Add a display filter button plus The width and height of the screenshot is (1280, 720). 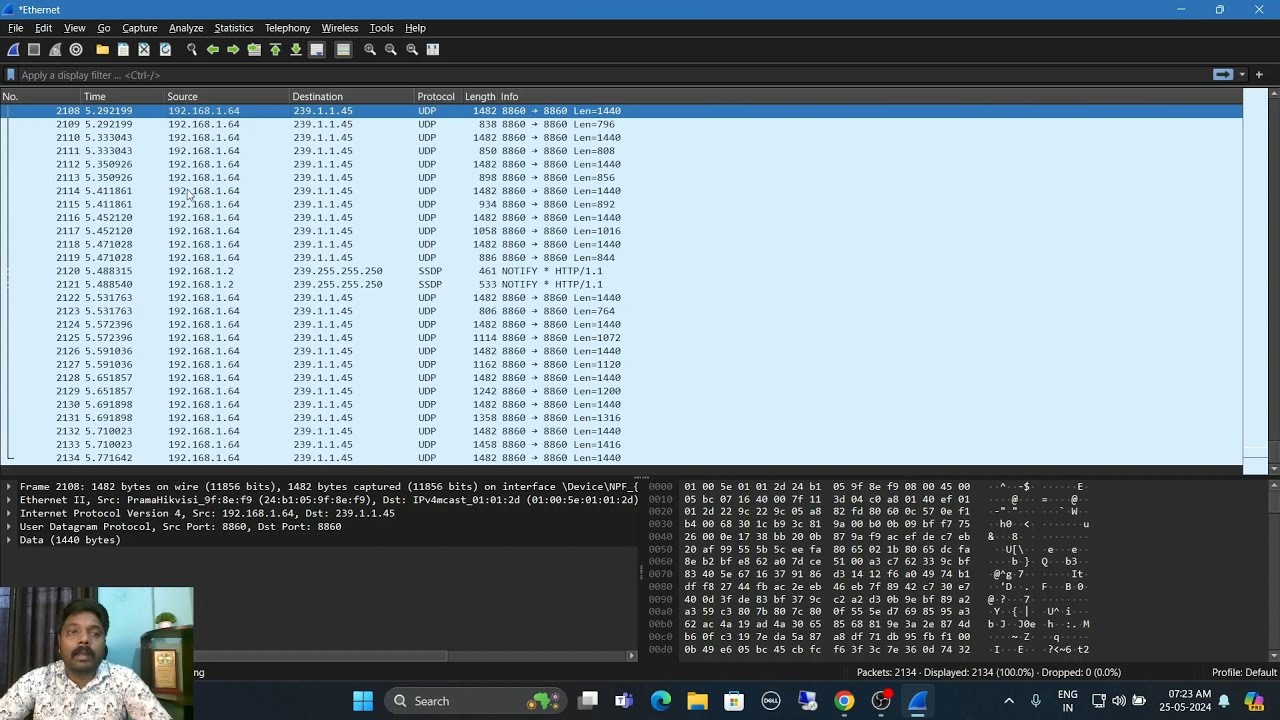point(1259,75)
